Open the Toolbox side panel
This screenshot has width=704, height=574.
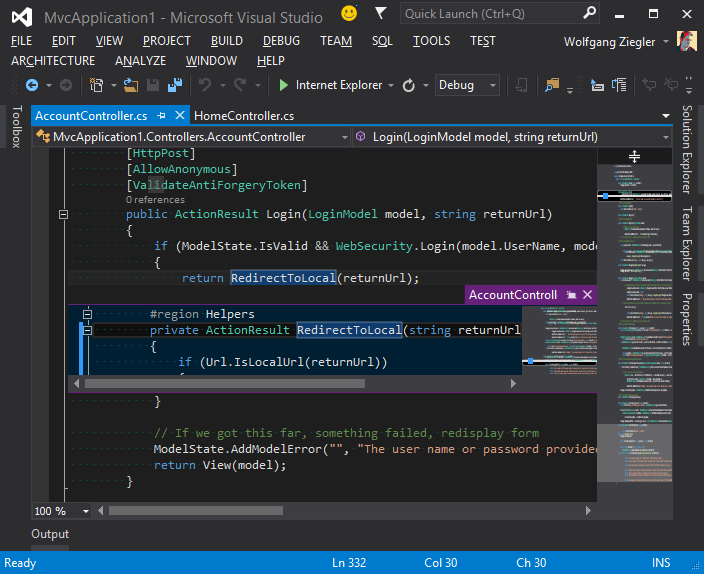pyautogui.click(x=16, y=127)
